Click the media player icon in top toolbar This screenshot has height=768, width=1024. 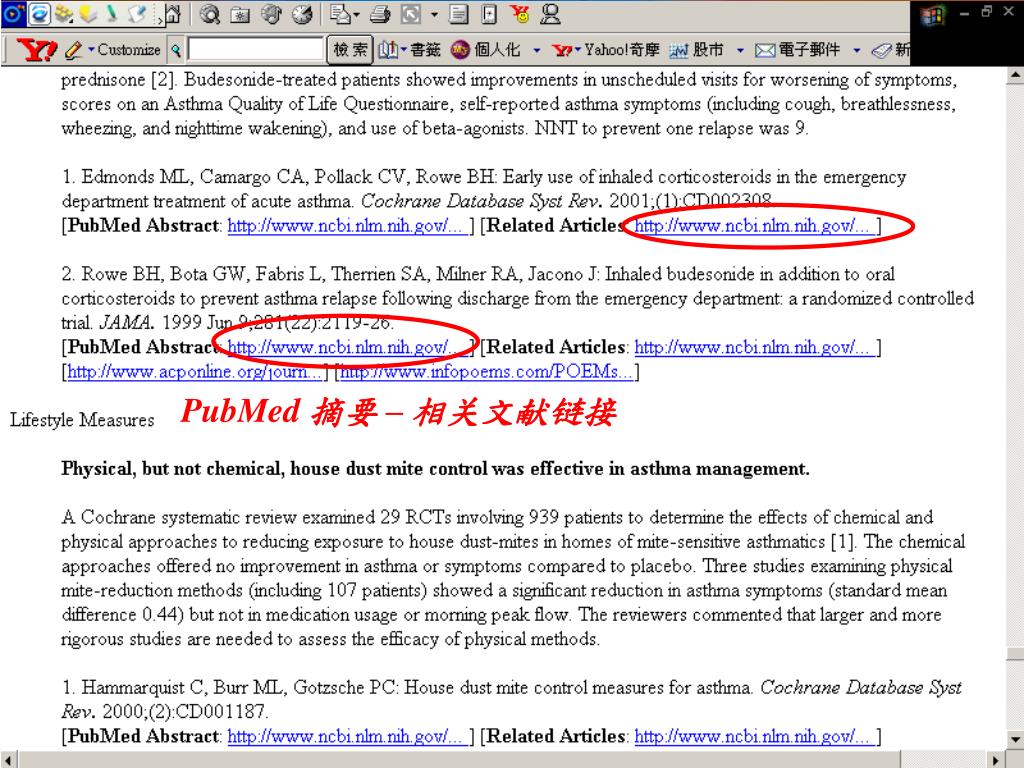coord(14,14)
